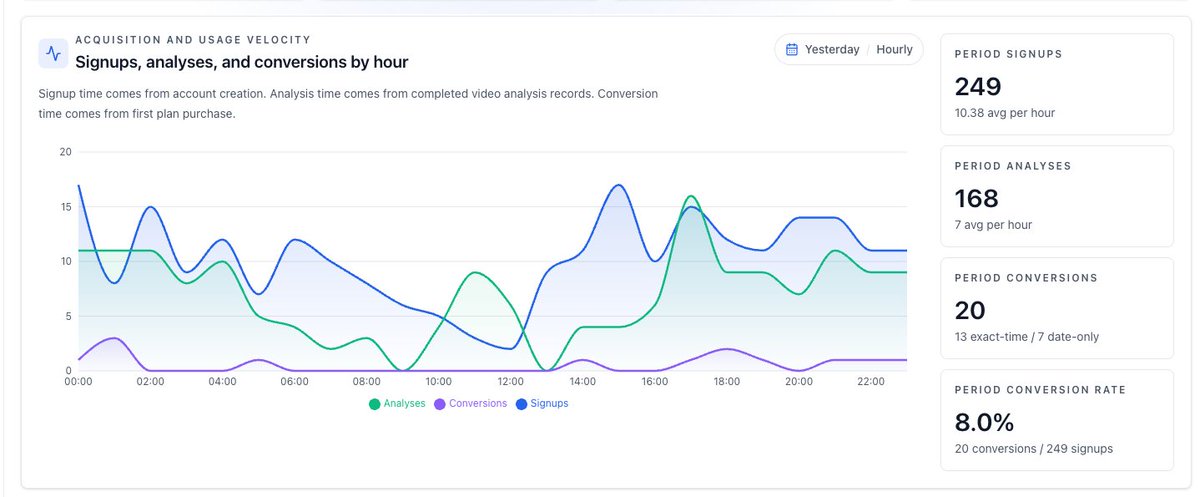Toggle the Conversions legend series
The image size is (1200, 497).
point(470,404)
